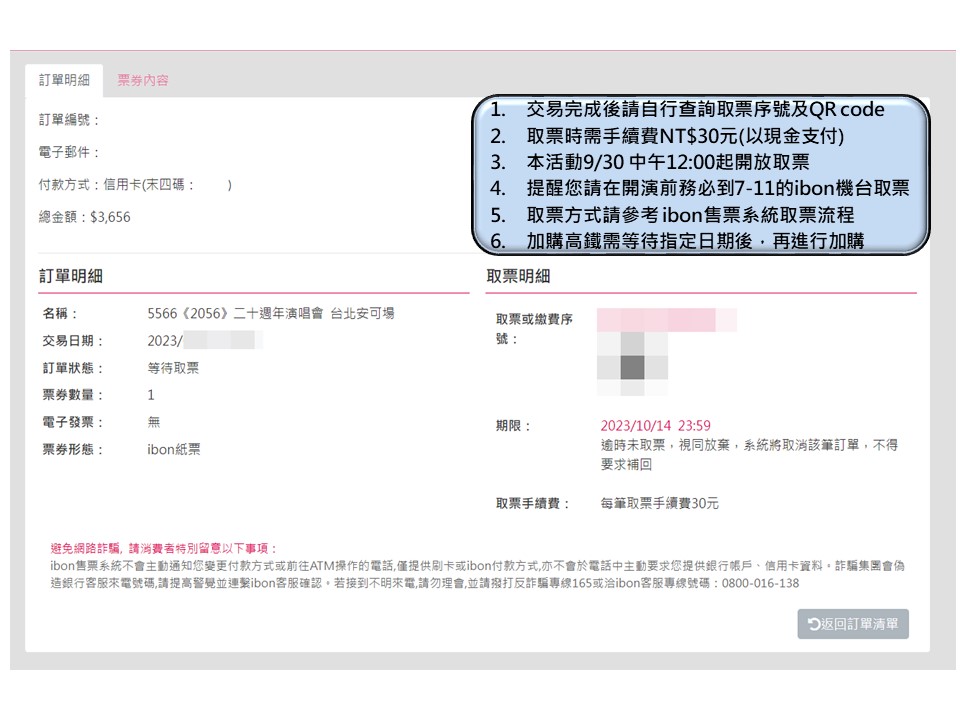Select the 訂單明細 tab

(64, 80)
